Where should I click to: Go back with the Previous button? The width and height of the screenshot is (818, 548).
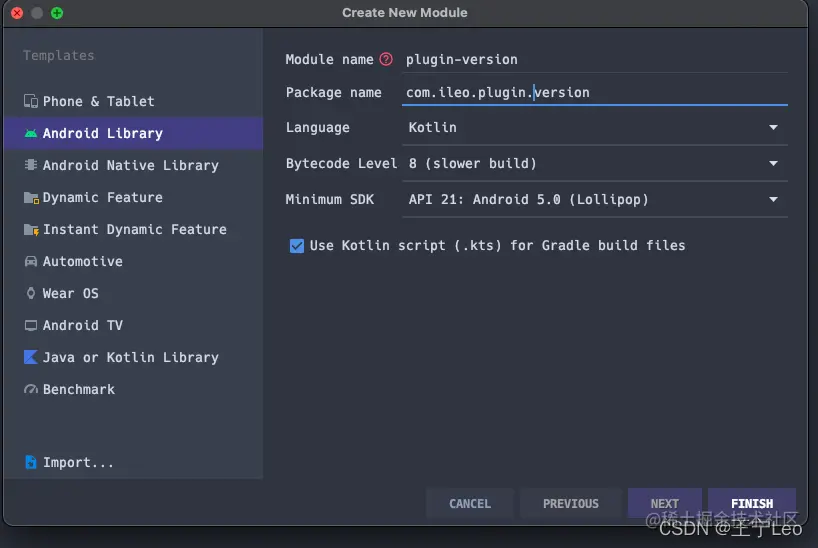coord(570,503)
